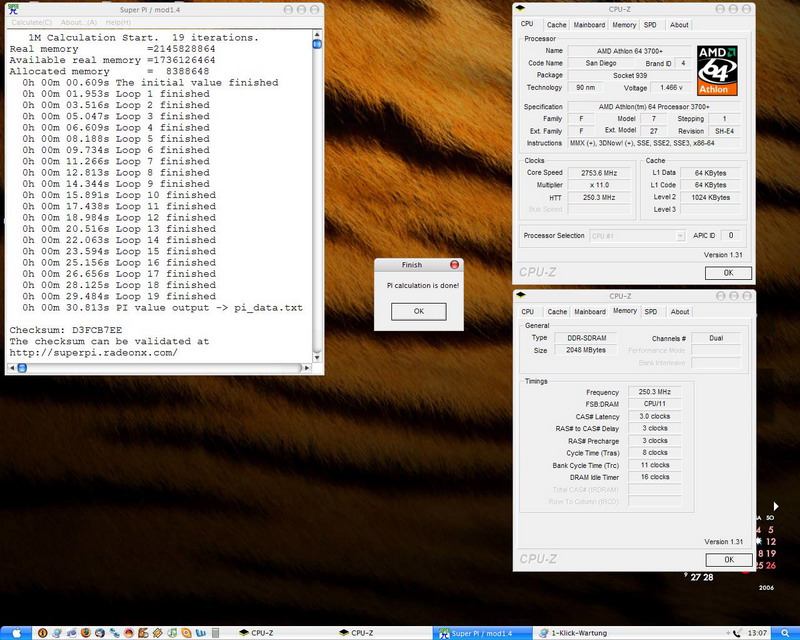Switch to Cache tab in Processor CPU-Z window
Screen dimensions: 800x640
coord(556,24)
